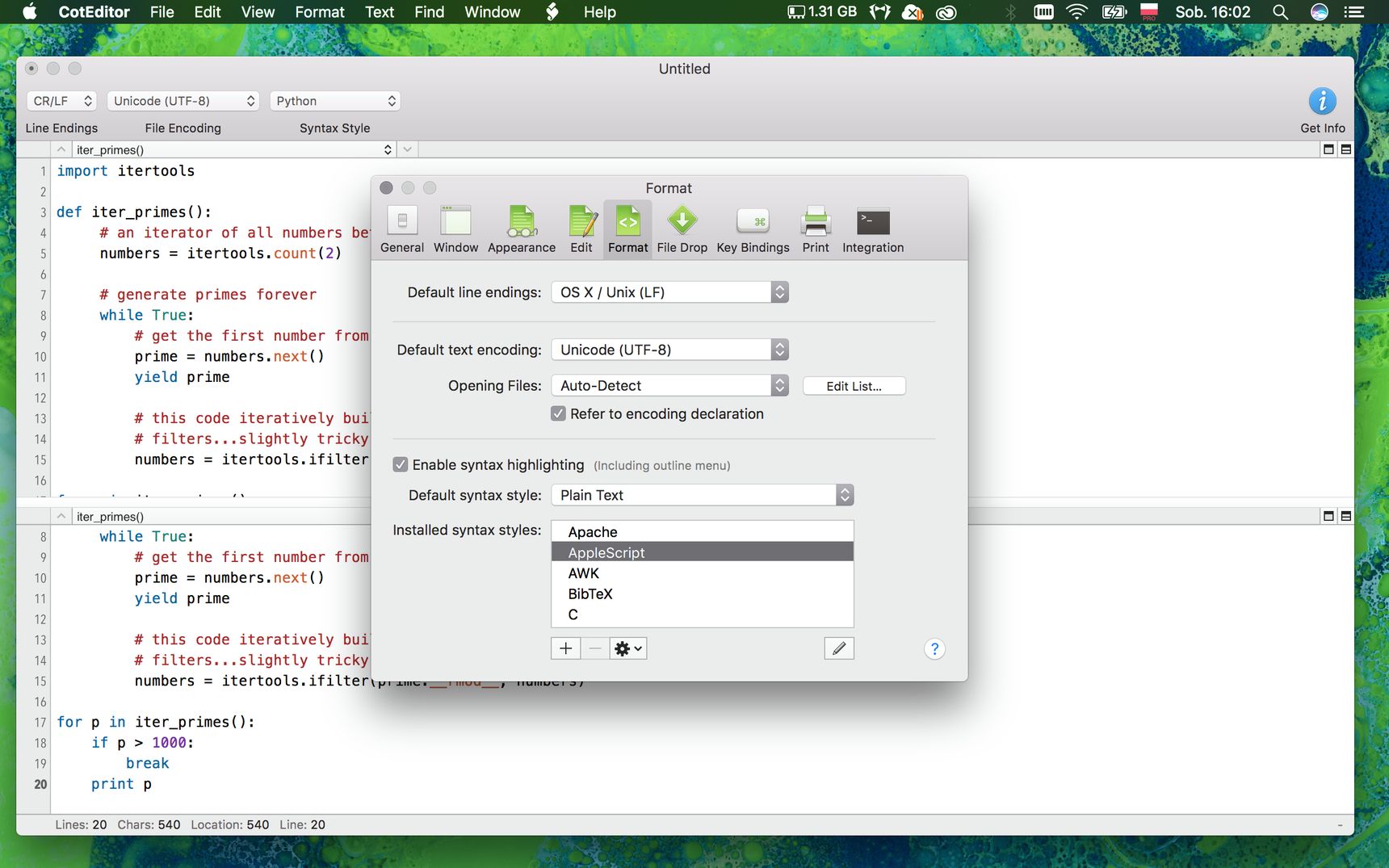Click 'Lines: 20' in the status bar
The width and height of the screenshot is (1389, 868).
point(81,824)
